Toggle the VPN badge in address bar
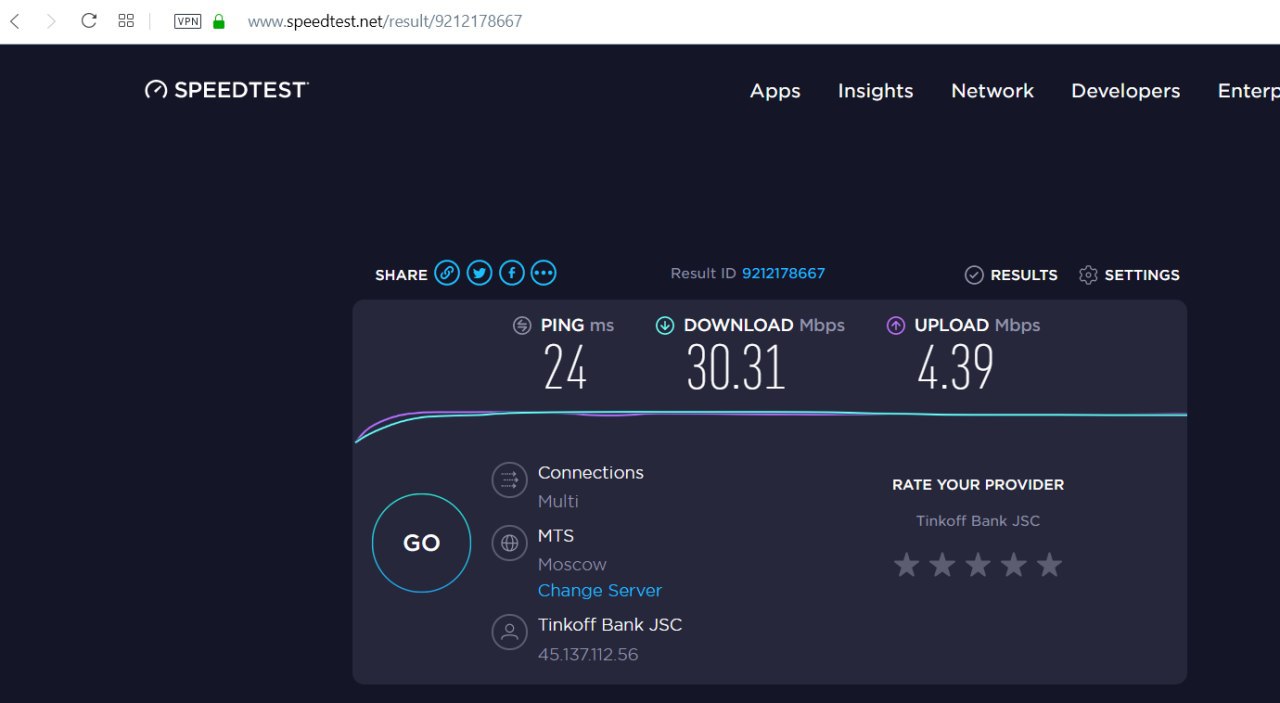The image size is (1280, 703). tap(188, 21)
